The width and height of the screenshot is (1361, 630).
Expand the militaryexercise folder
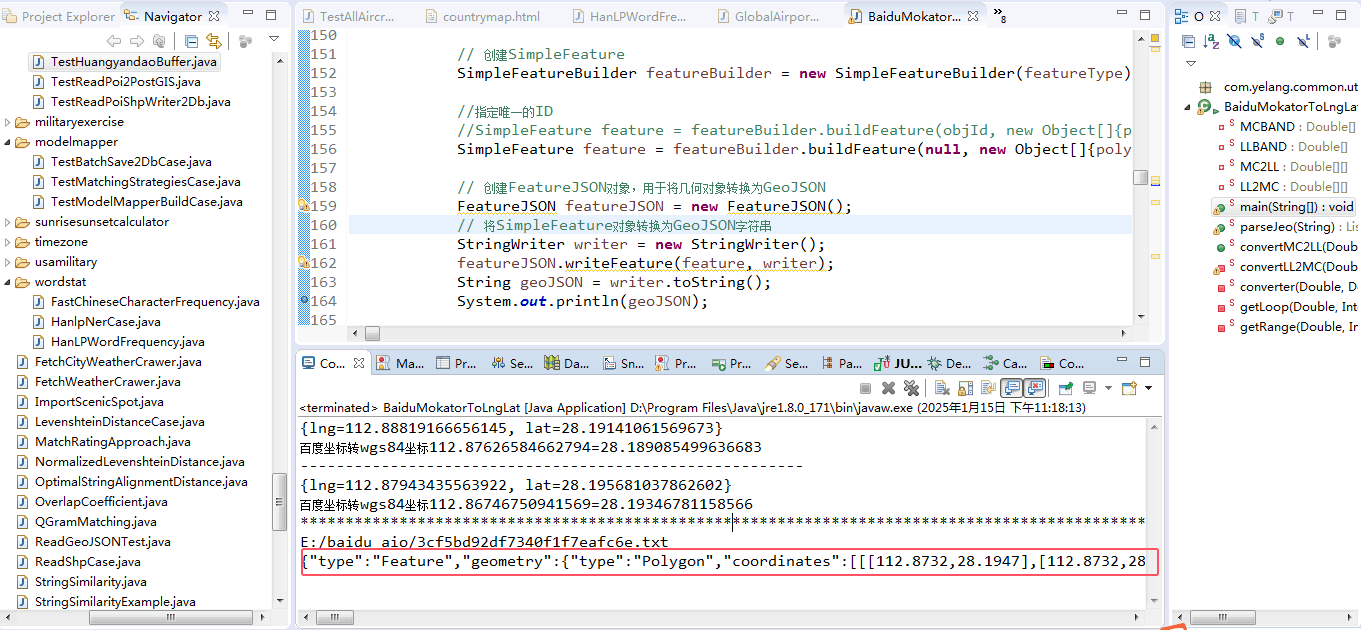[x=9, y=122]
